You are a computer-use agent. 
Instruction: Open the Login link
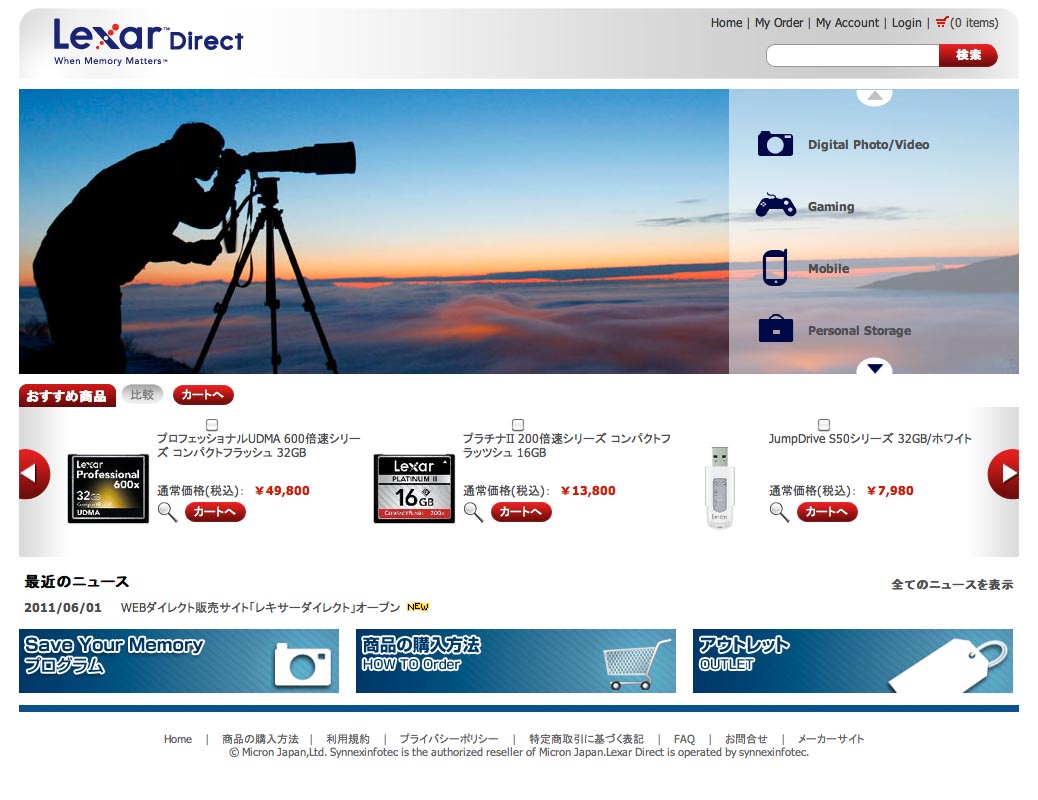click(906, 23)
